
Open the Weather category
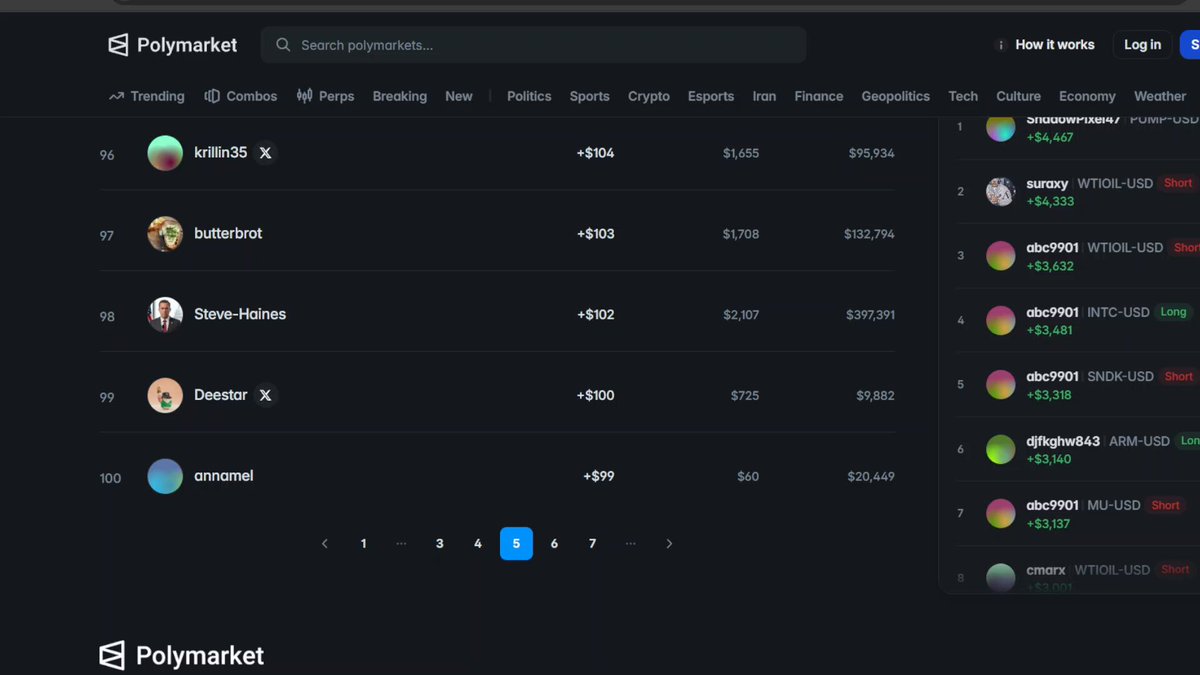[x=1160, y=96]
